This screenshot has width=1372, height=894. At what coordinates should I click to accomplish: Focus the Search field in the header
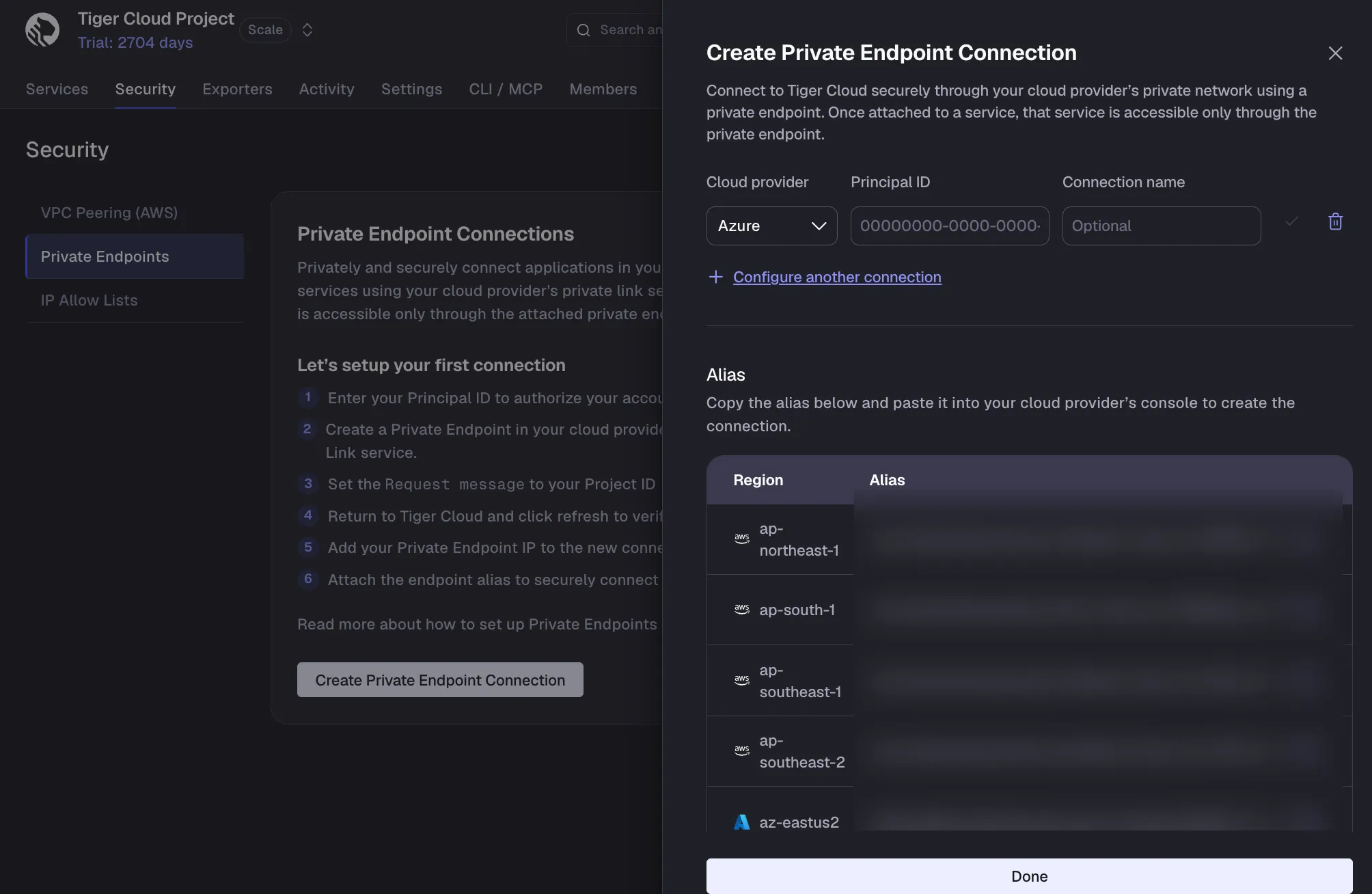point(615,30)
